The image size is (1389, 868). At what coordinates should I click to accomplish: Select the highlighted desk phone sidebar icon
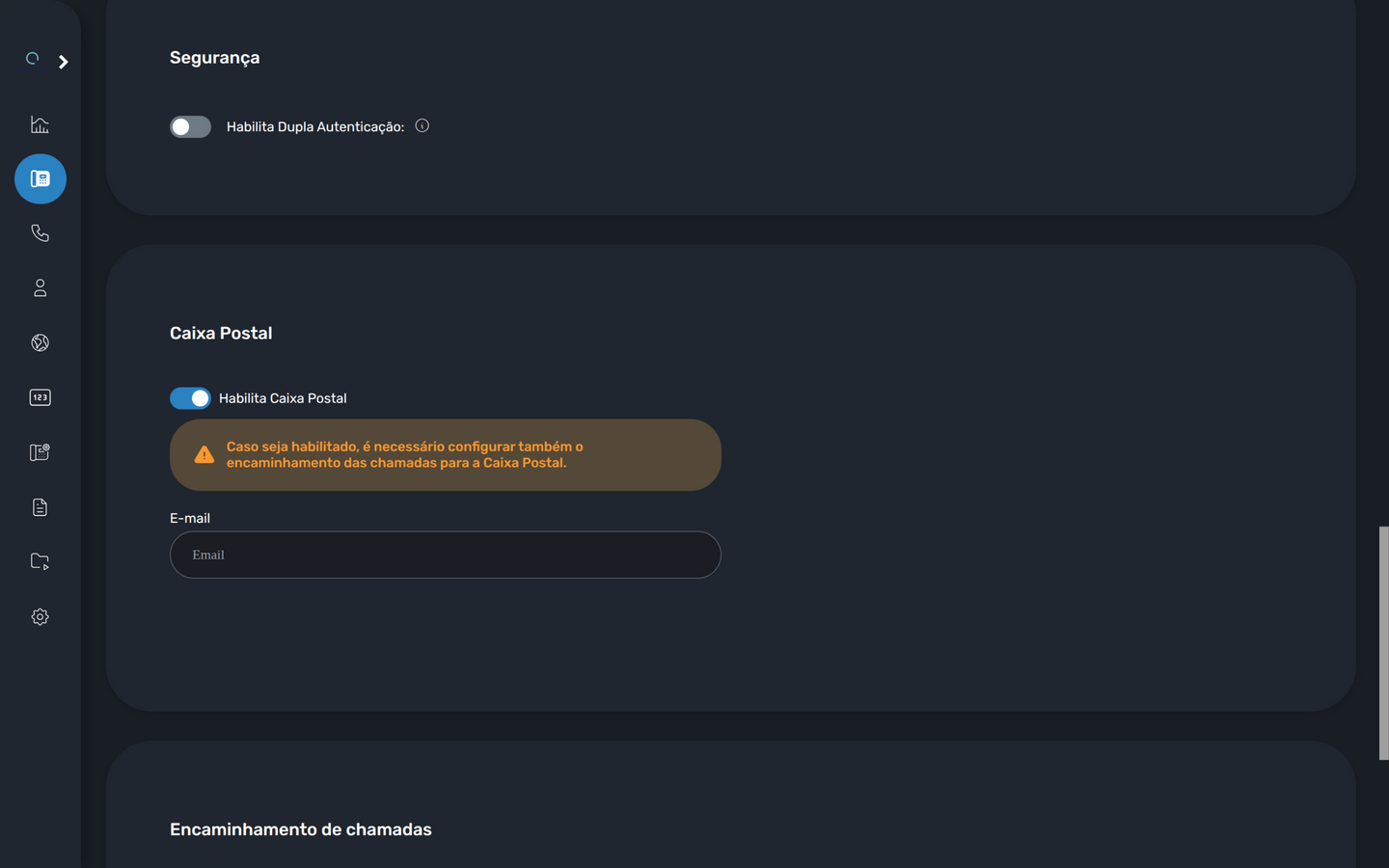pos(41,178)
